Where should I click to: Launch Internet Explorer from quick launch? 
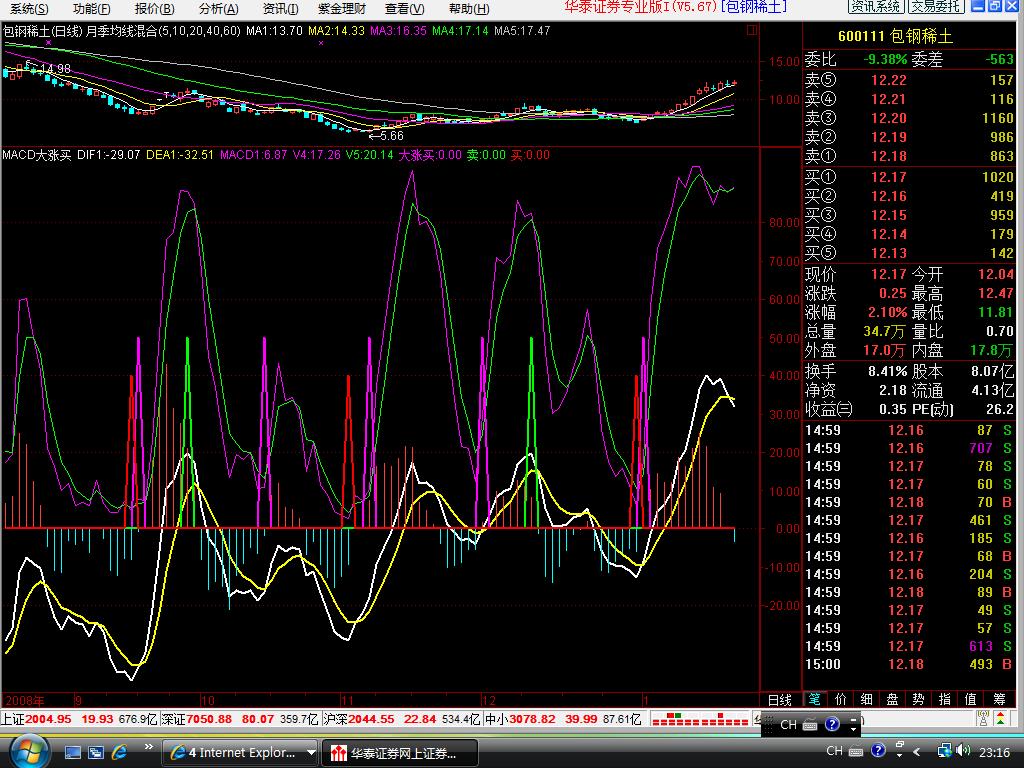pos(119,752)
